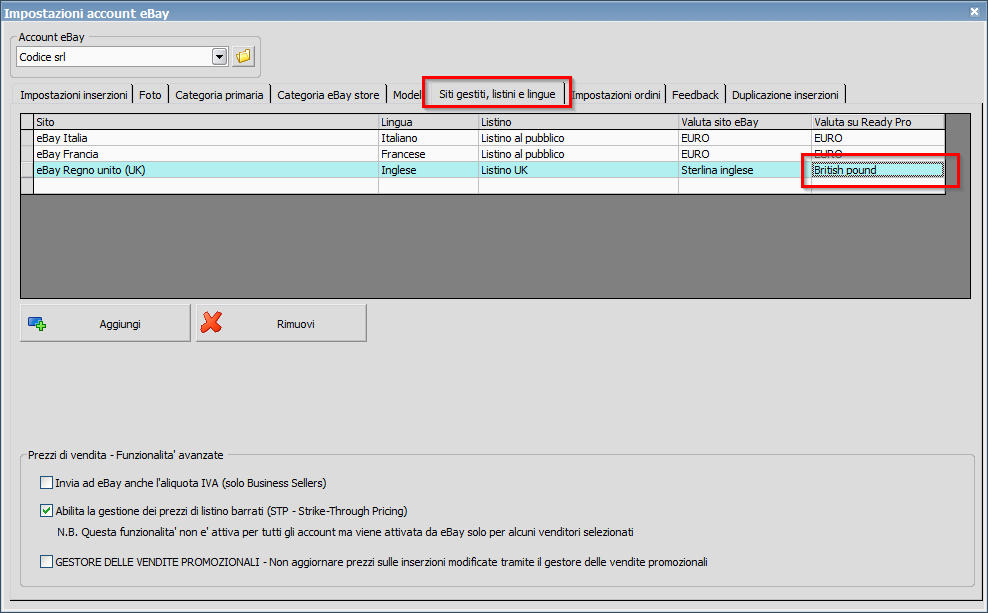
Task: Go to the Duplicazione inserzioni tab
Action: (785, 95)
